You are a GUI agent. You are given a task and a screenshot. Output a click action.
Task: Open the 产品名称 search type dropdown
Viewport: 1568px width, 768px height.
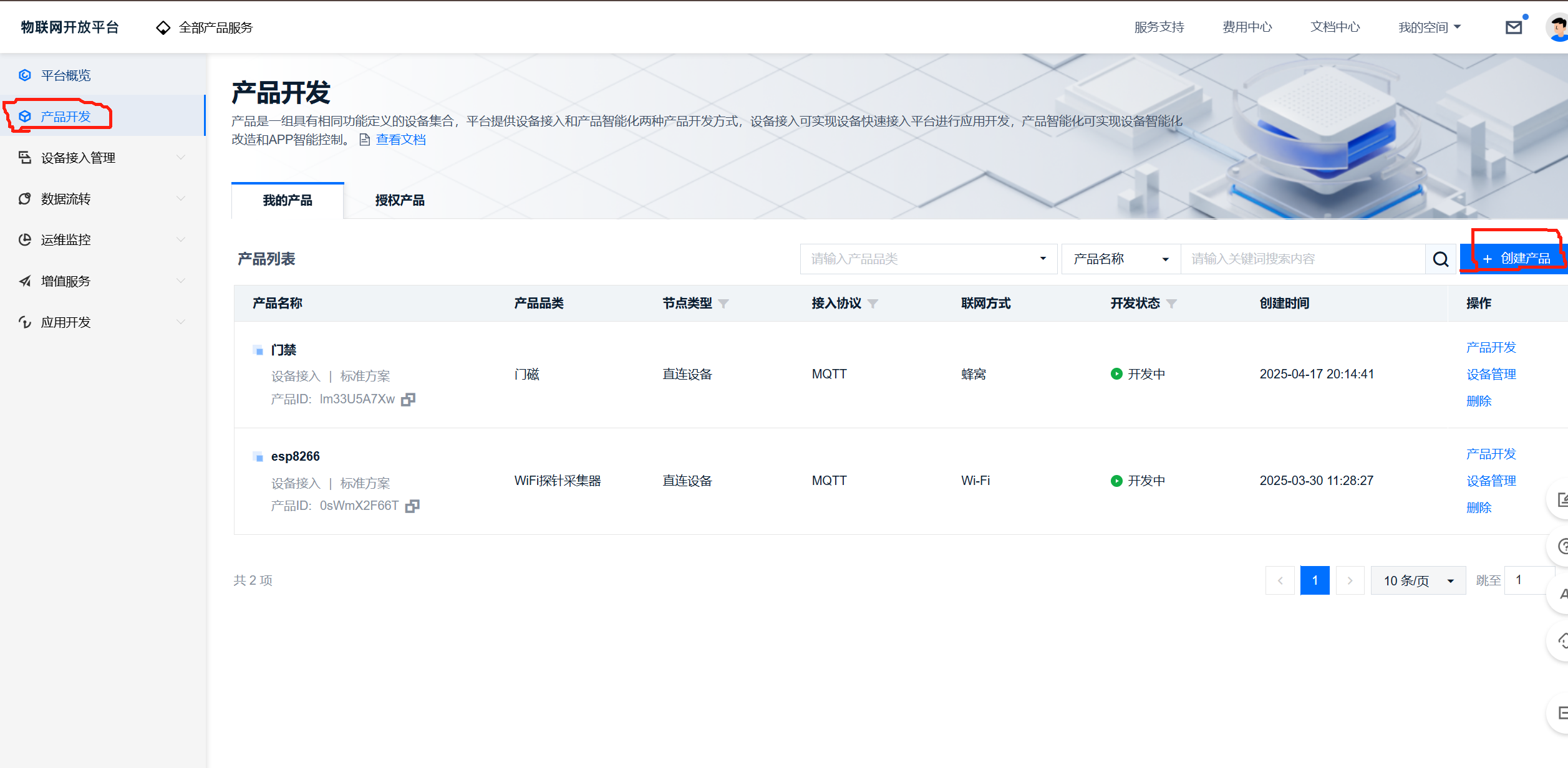[1120, 259]
